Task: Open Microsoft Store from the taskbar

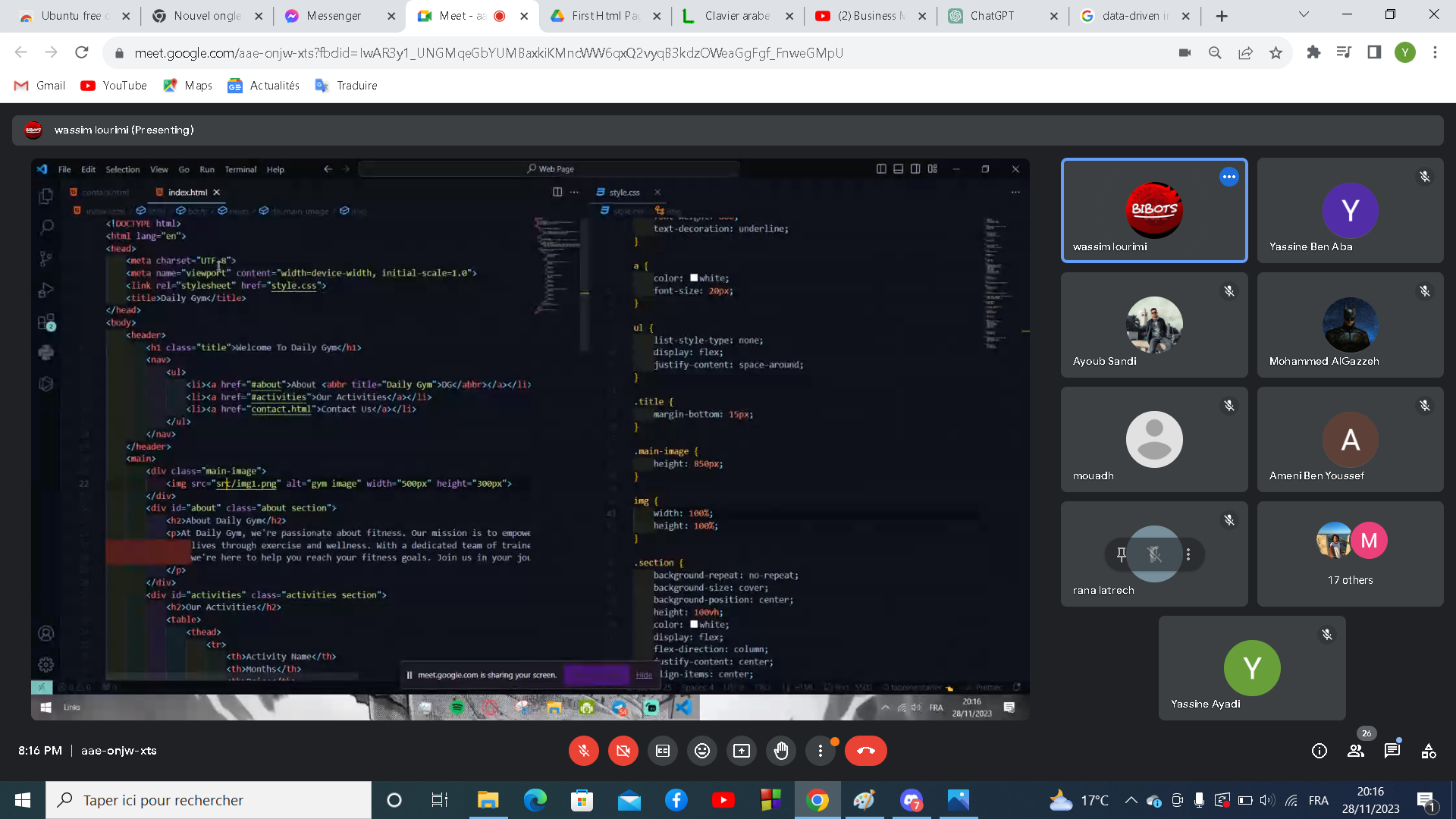Action: click(x=582, y=800)
